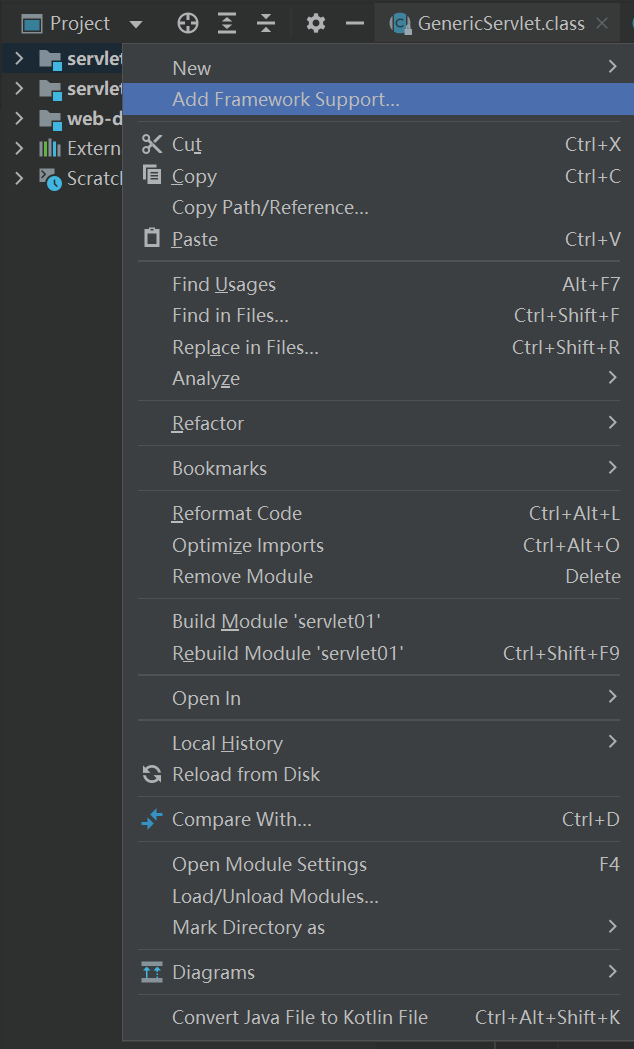
Task: Select Convert Java File to Kotlin File
Action: (x=300, y=1017)
